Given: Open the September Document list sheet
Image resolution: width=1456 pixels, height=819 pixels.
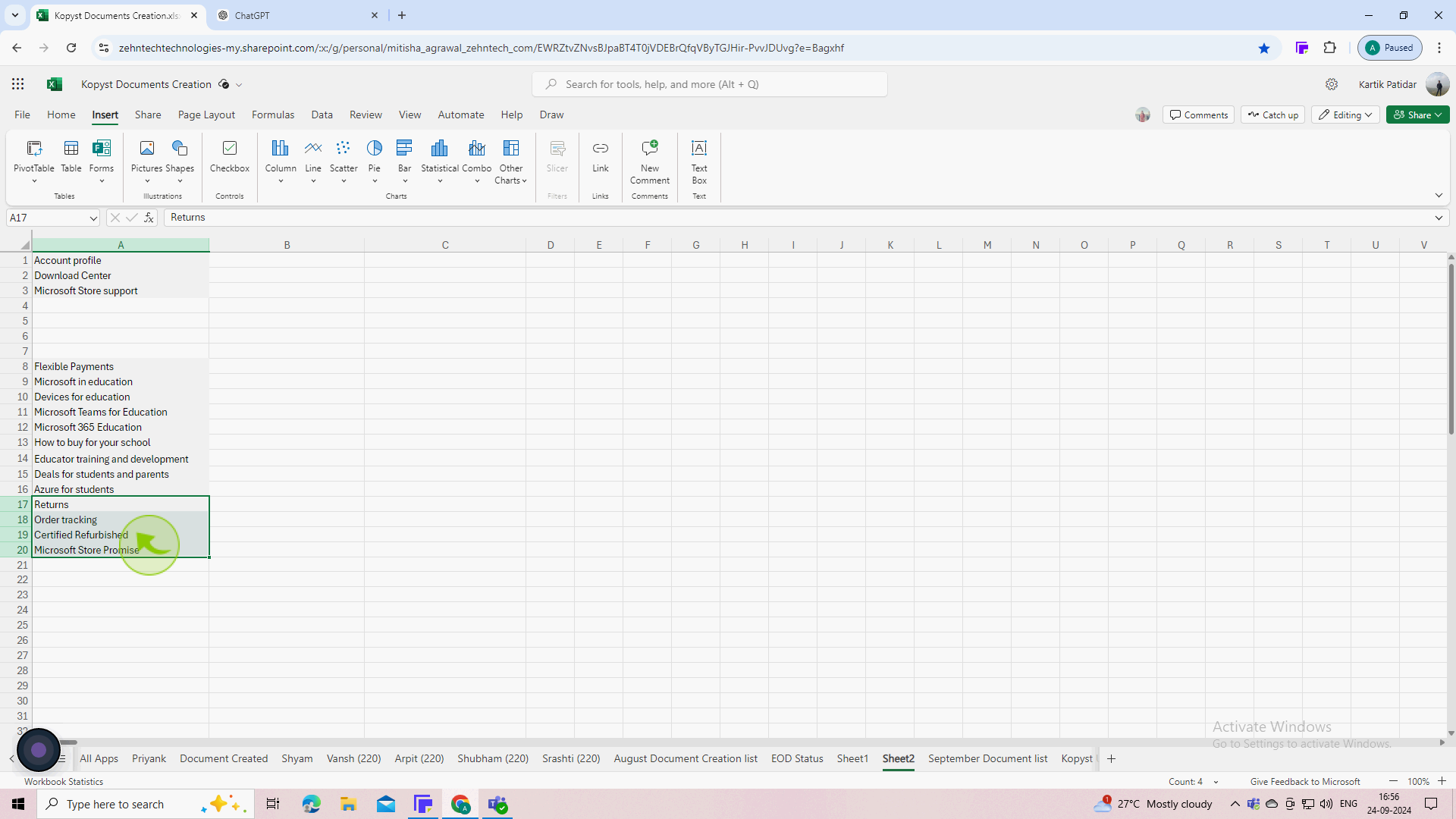Looking at the screenshot, I should (x=987, y=758).
